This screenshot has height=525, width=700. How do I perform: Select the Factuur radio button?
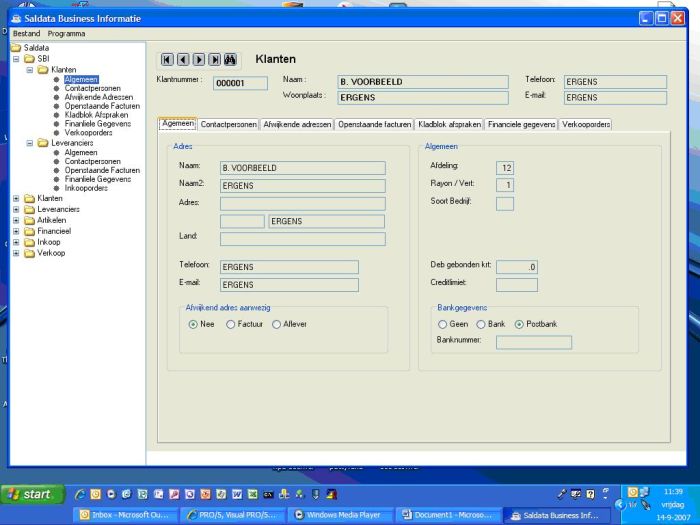point(231,324)
